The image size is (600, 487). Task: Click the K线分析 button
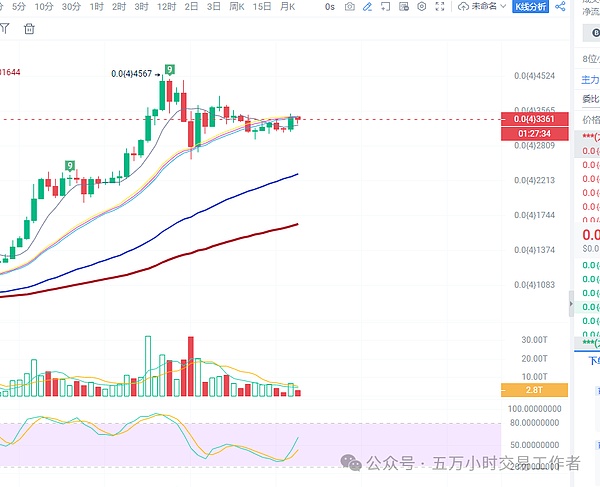(x=530, y=7)
